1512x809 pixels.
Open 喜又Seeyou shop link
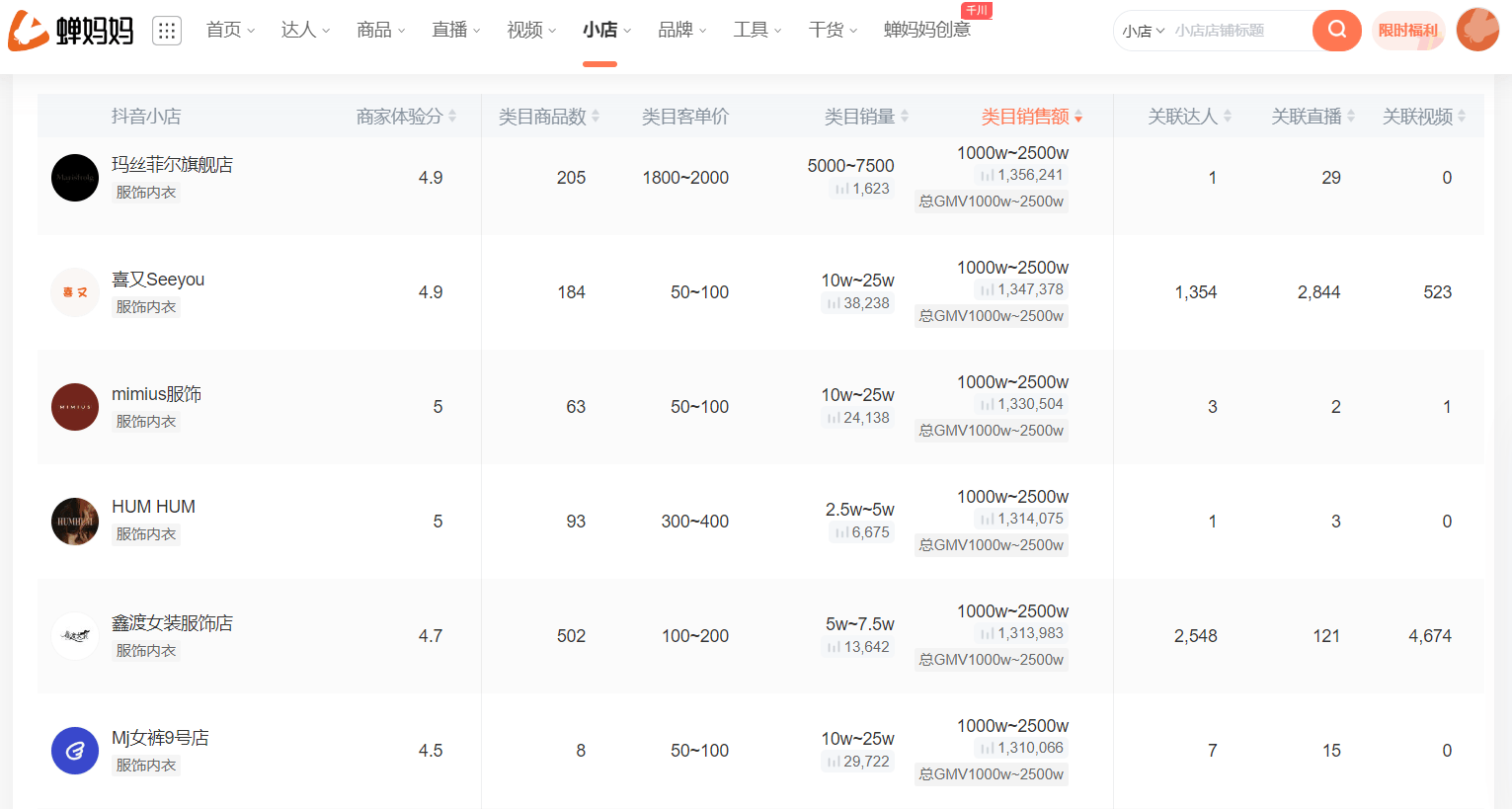tap(158, 279)
